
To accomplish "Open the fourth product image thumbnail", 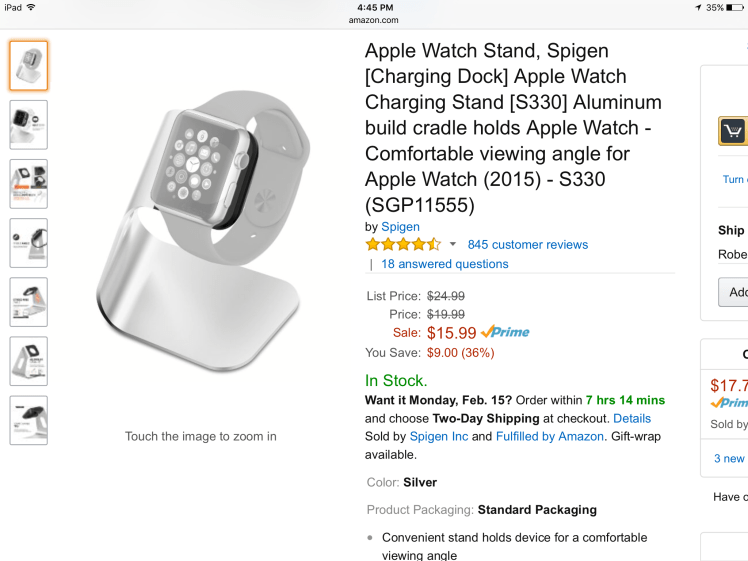I will coord(28,243).
